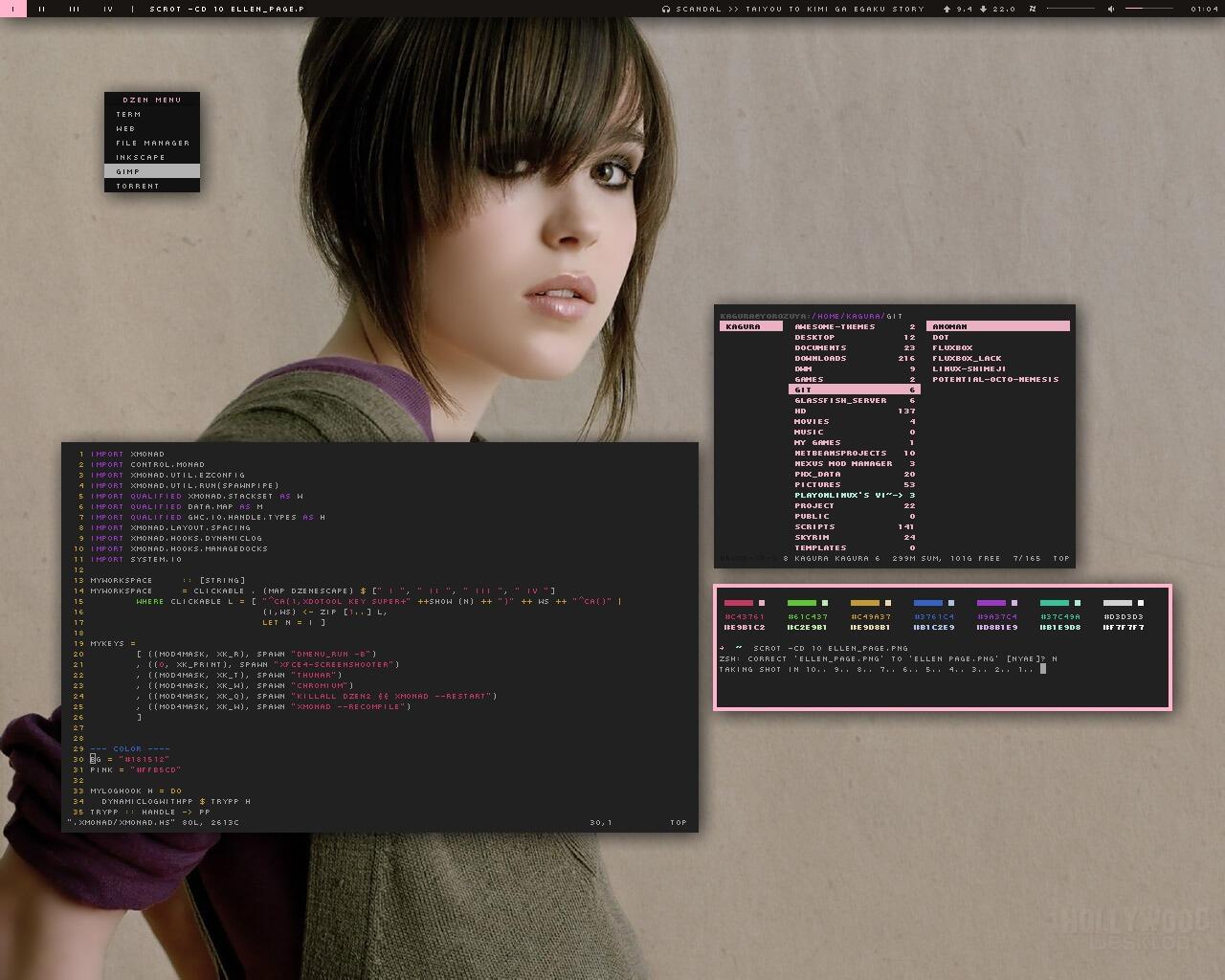
Task: Switch to workspace II
Action: (x=42, y=9)
